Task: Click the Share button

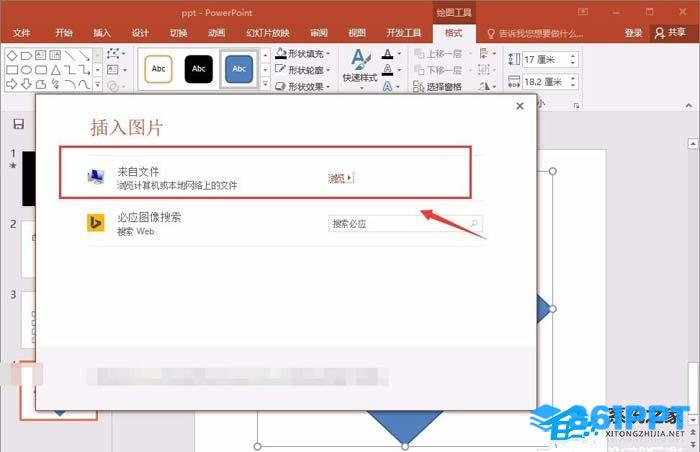Action: point(670,33)
